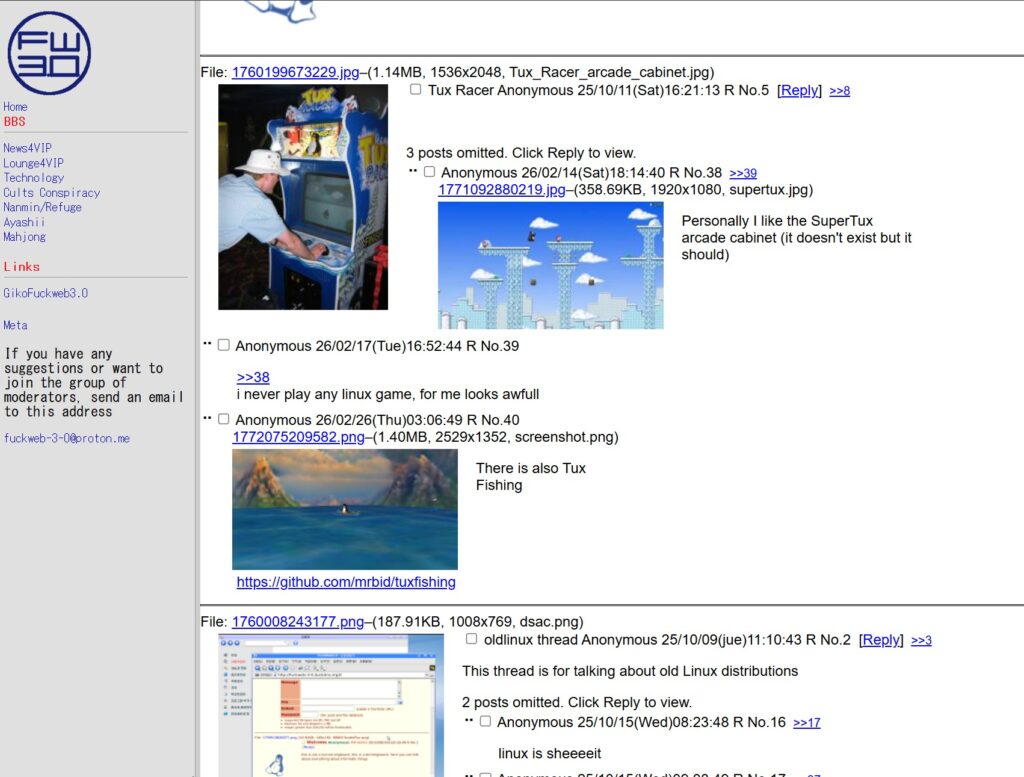
Task: Click the FW3.0 site logo
Action: coord(49,53)
